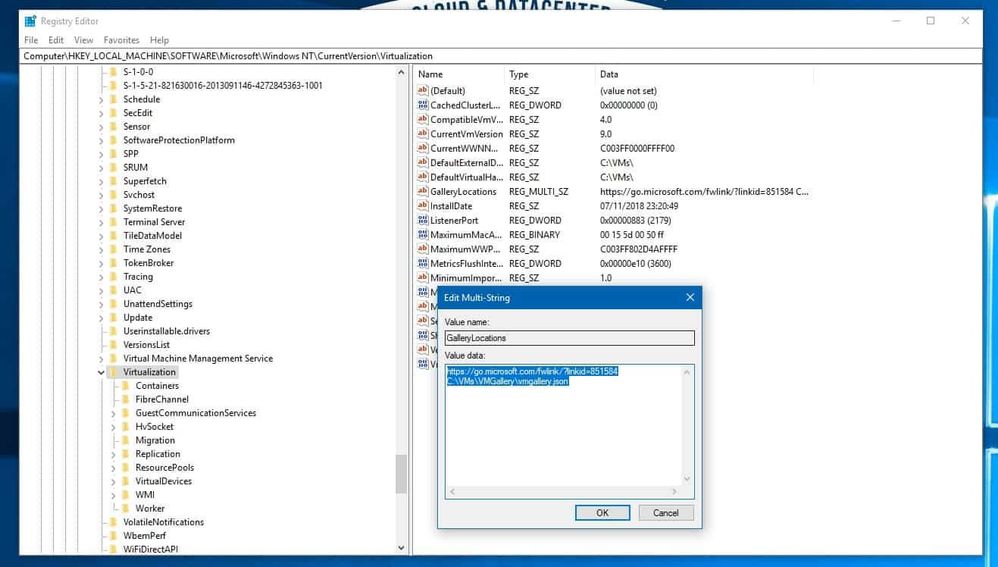This screenshot has width=998, height=567.
Task: Click the tree pane scroll down arrow
Action: pos(401,547)
